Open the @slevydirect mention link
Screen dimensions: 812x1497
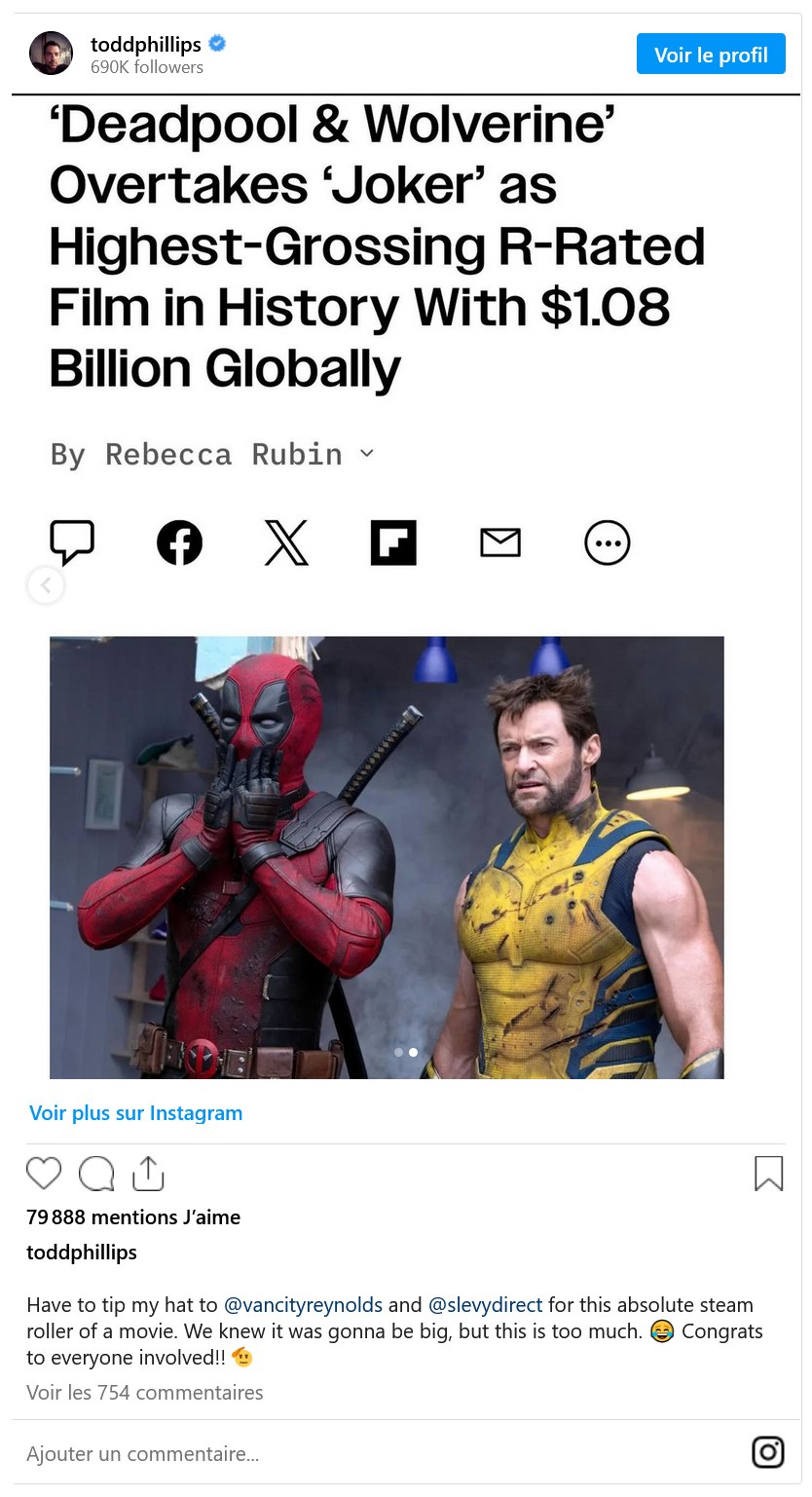point(486,1304)
